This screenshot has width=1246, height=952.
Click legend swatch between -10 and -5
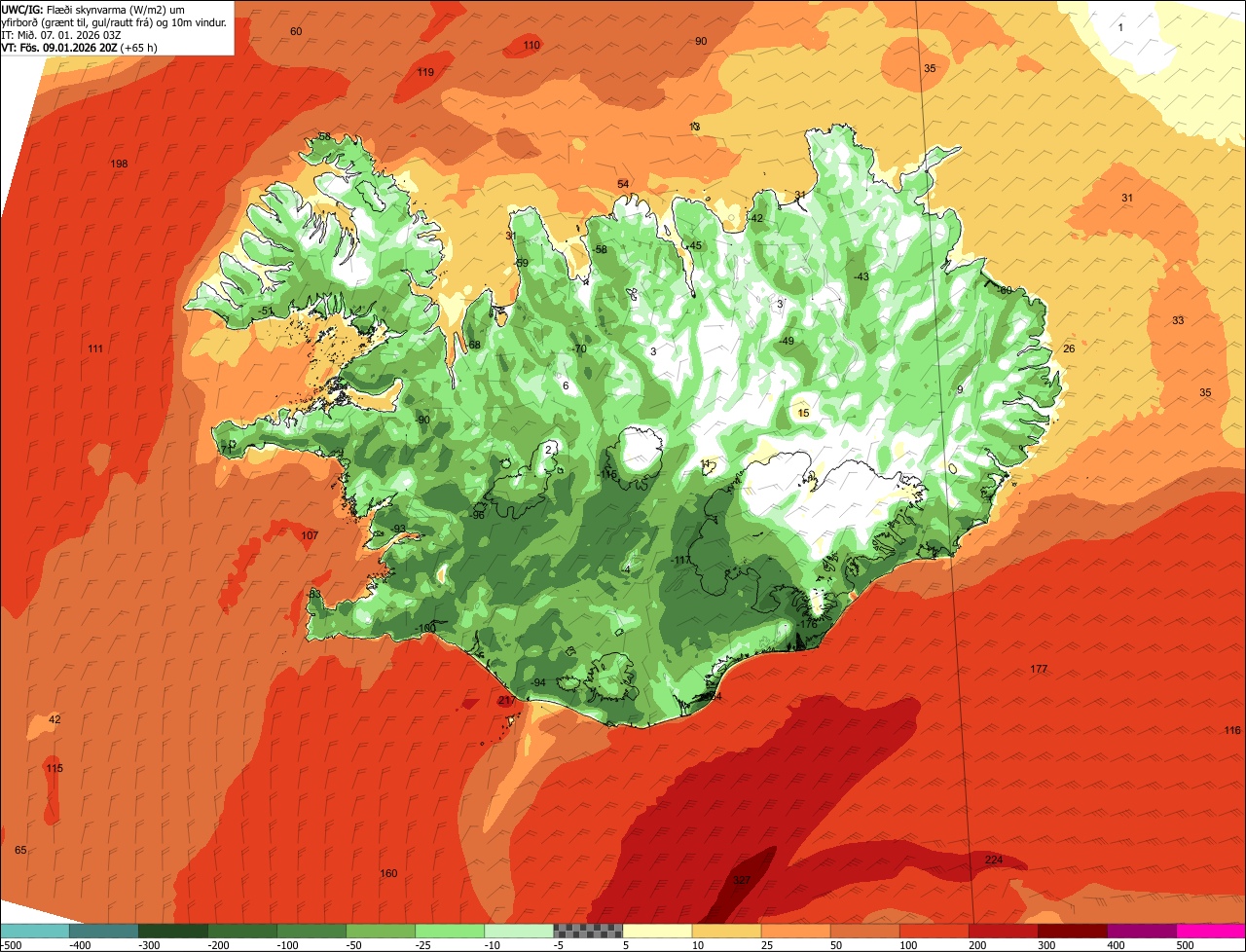click(519, 931)
